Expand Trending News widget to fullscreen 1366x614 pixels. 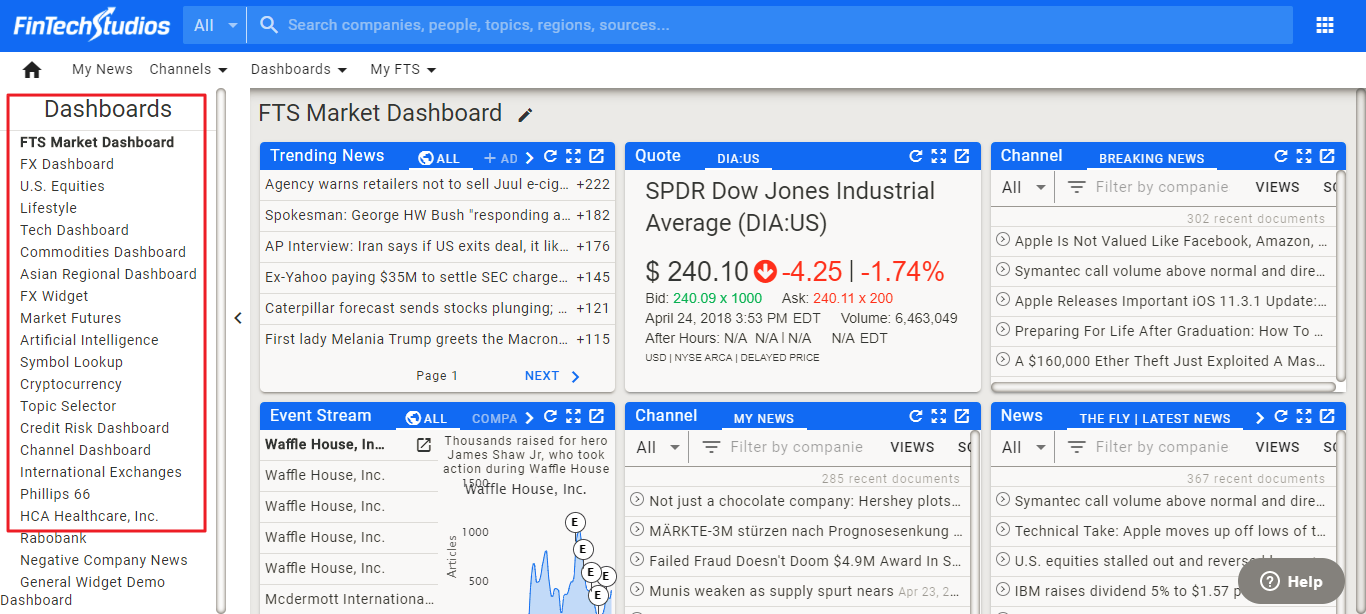tap(573, 157)
